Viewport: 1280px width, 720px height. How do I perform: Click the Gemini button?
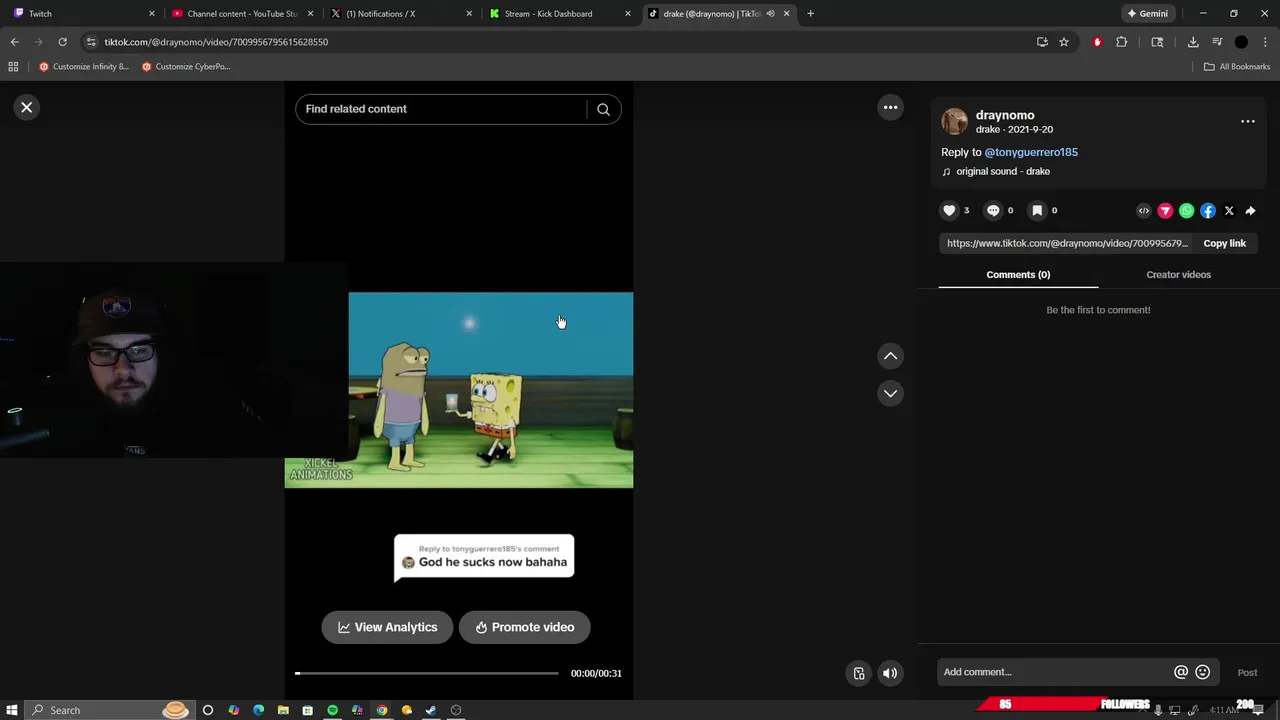[1147, 14]
